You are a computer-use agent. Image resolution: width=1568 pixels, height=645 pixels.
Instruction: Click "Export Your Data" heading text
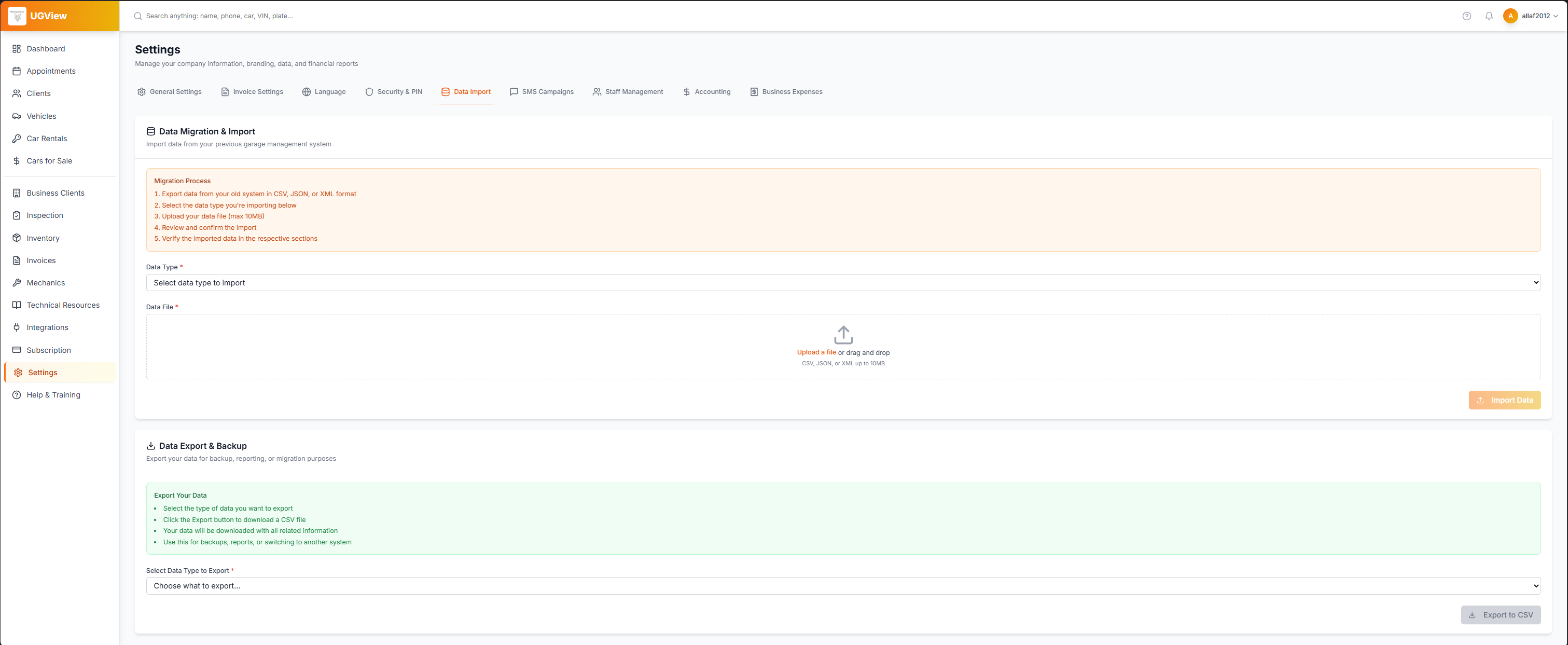point(180,496)
